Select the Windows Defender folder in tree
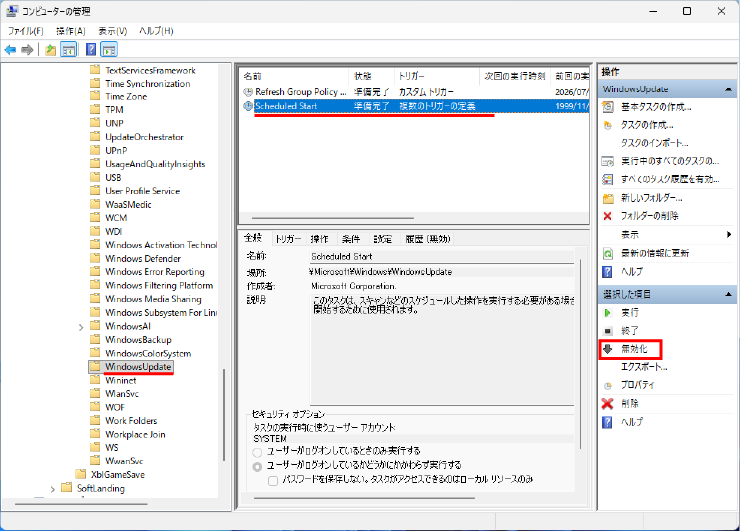 143,259
